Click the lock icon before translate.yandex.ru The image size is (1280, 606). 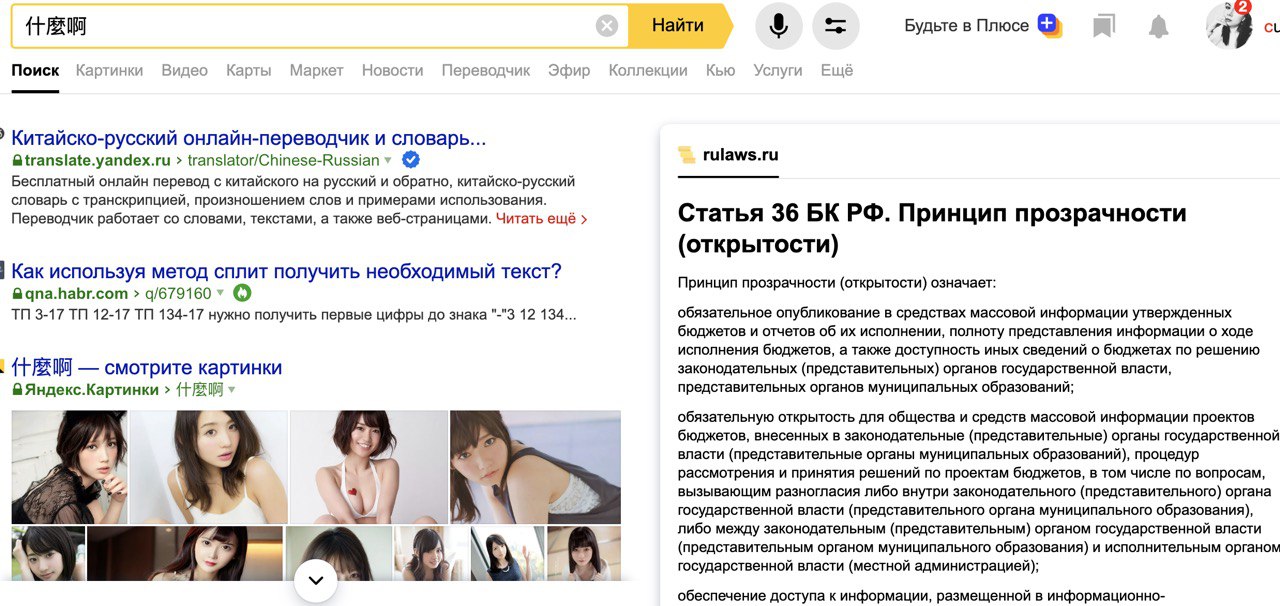point(17,160)
